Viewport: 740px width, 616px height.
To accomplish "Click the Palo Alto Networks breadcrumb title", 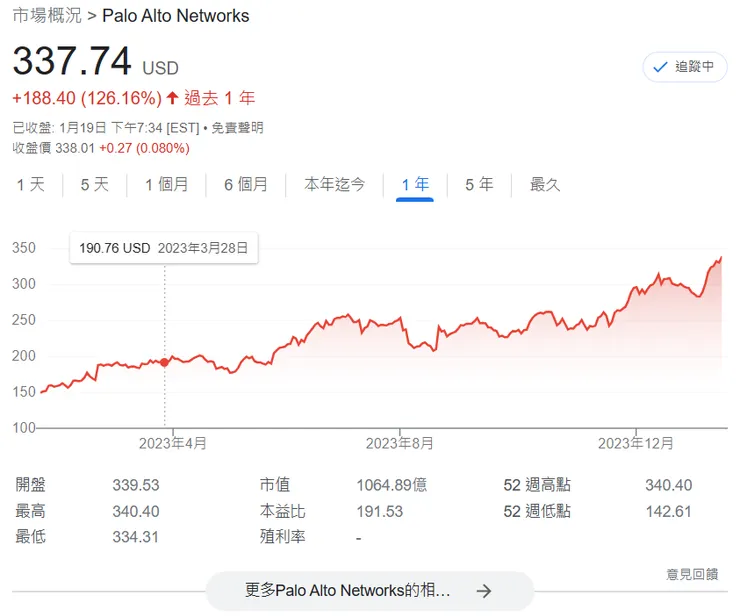I will [176, 16].
